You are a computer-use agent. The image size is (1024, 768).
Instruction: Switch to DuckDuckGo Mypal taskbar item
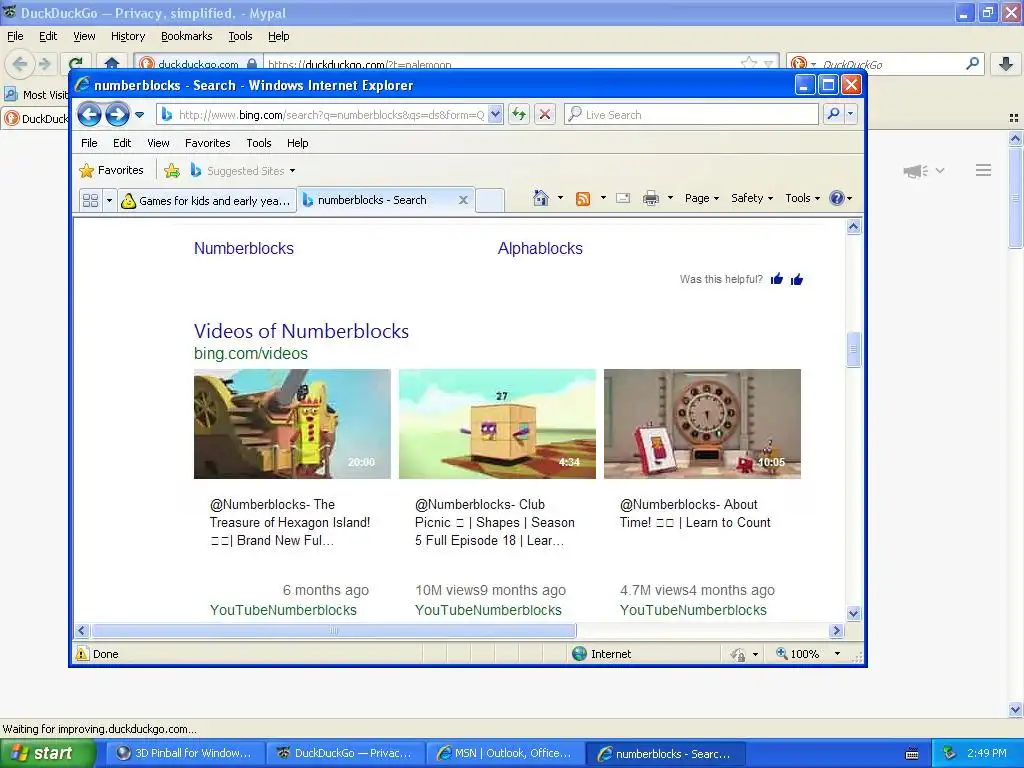coord(344,753)
